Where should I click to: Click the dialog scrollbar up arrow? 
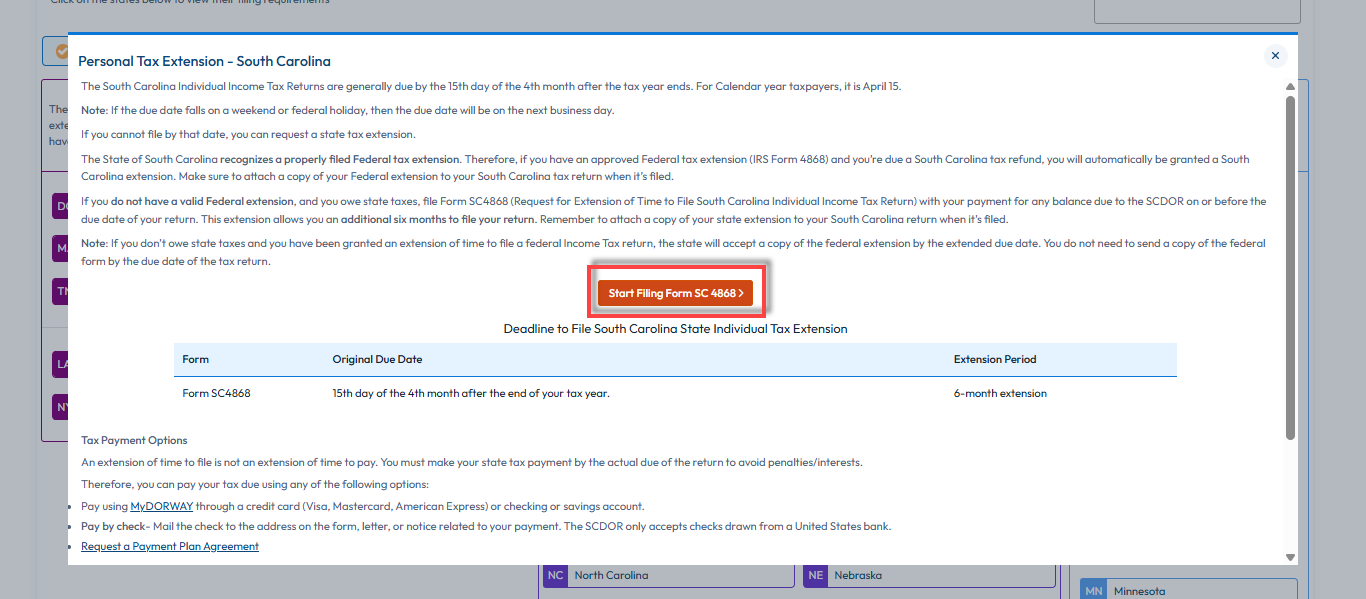click(x=1290, y=87)
